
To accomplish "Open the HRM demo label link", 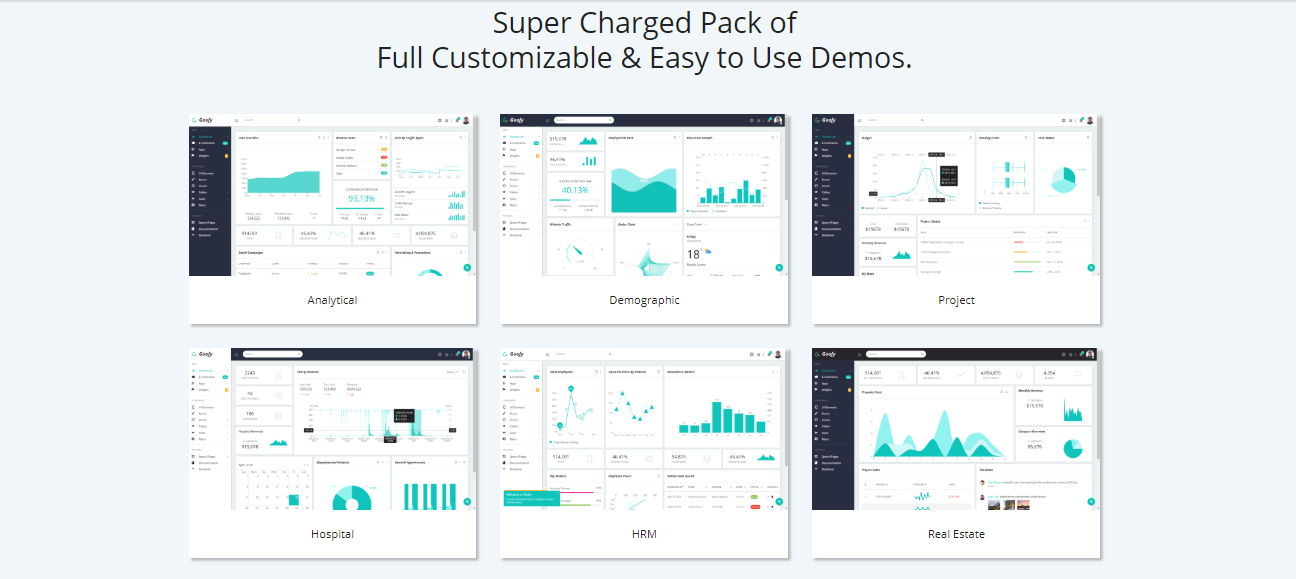I will (x=644, y=534).
